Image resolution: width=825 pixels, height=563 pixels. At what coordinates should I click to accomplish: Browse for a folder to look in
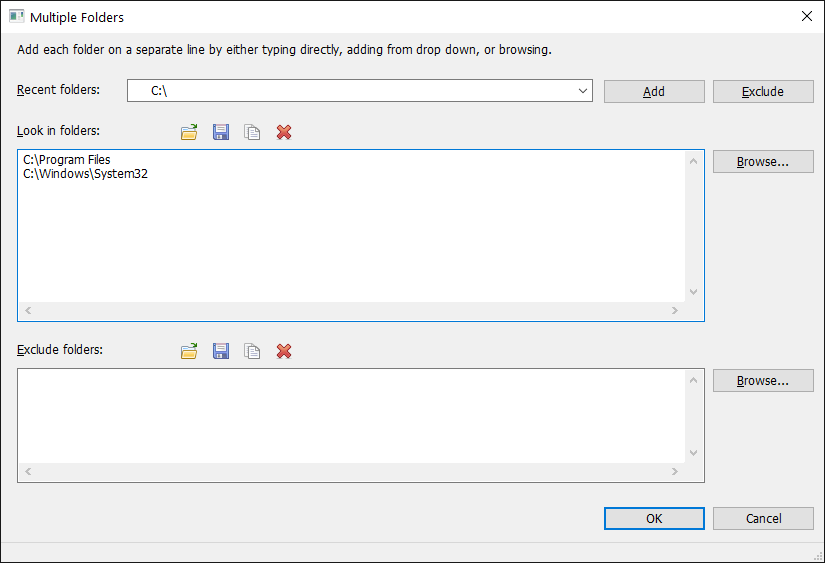[x=763, y=162]
